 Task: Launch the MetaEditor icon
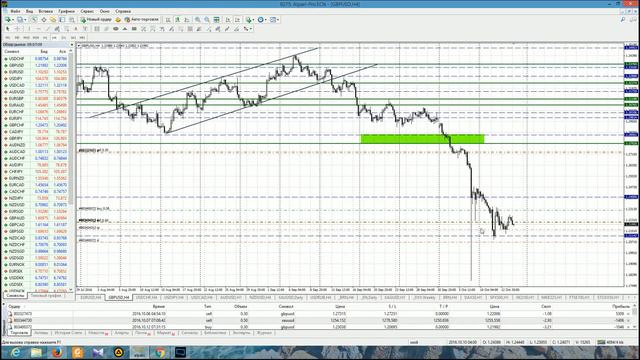118,20
